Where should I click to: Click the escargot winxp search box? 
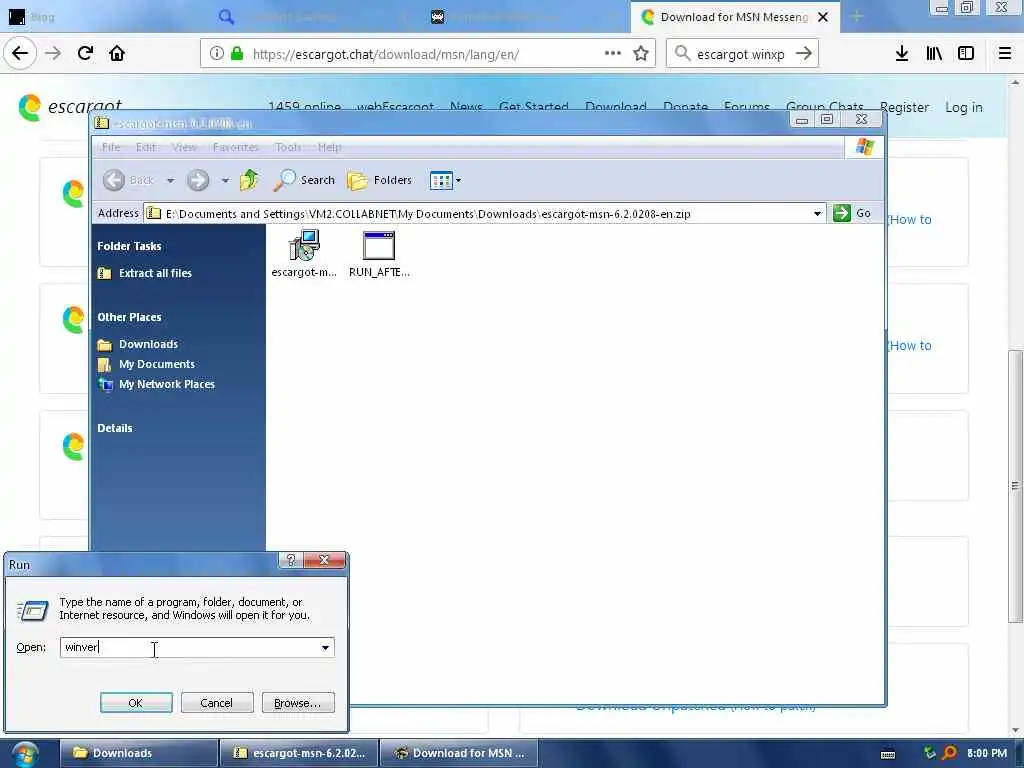point(741,54)
